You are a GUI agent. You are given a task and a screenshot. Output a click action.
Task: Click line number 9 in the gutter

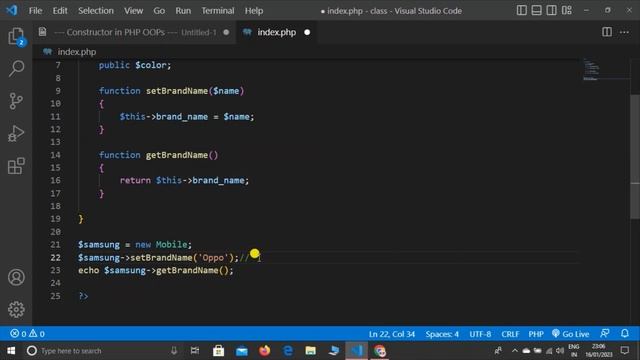point(58,91)
